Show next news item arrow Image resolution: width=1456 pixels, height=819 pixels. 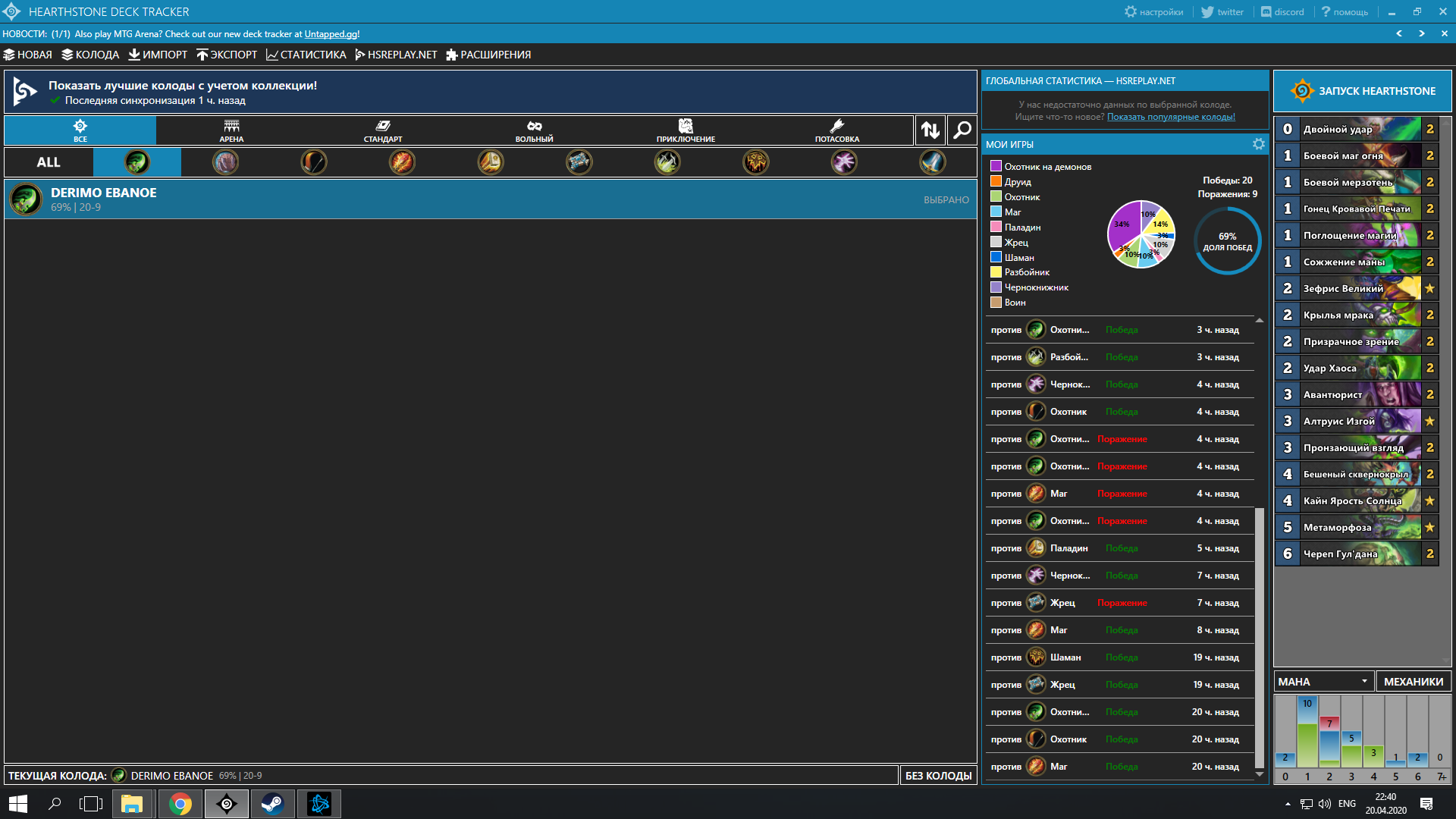[x=1422, y=34]
